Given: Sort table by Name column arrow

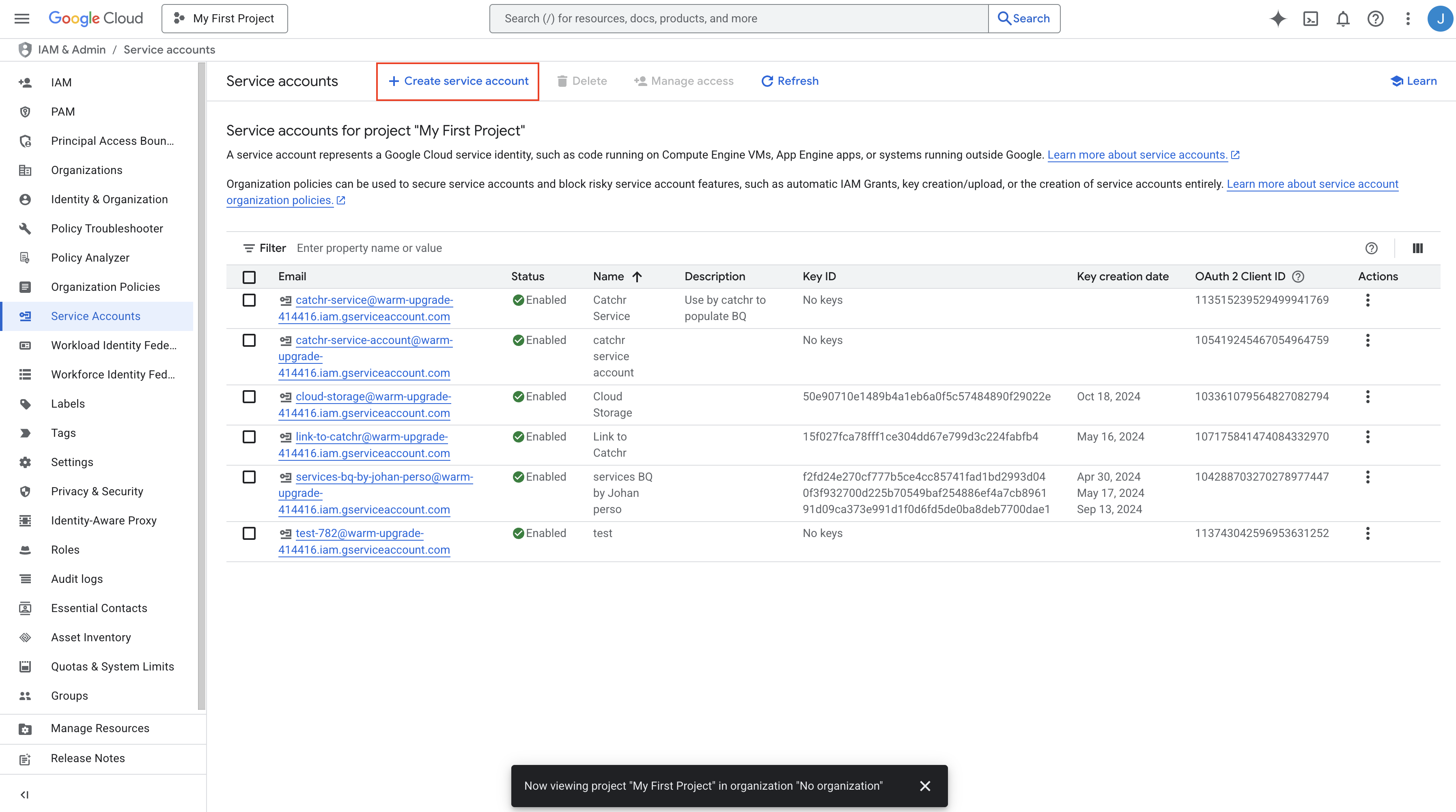Looking at the screenshot, I should 637,276.
